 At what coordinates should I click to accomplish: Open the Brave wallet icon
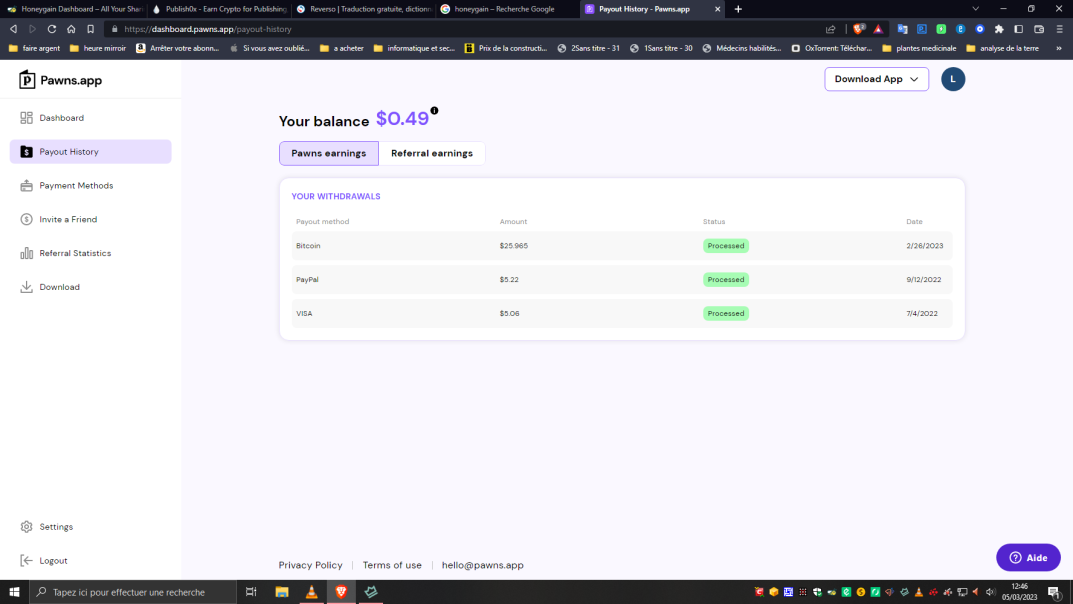(x=1038, y=29)
